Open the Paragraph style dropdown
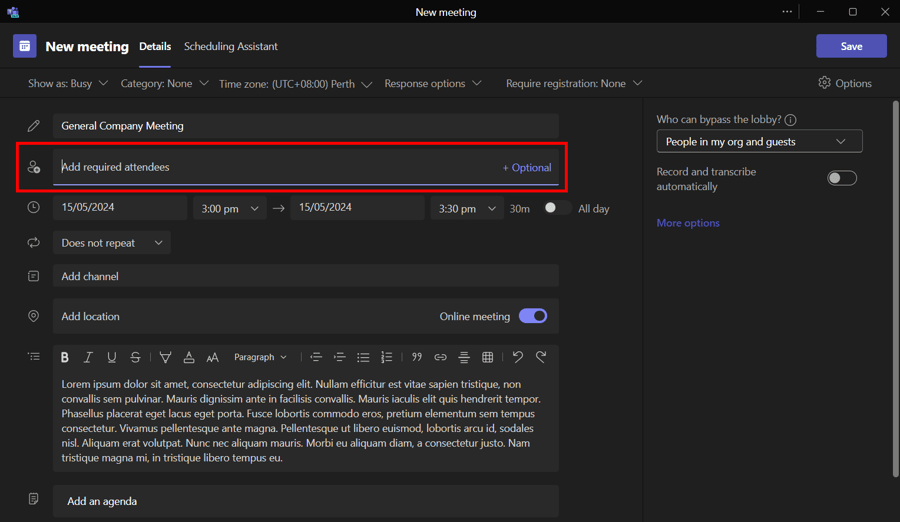Image resolution: width=900 pixels, height=522 pixels. click(261, 357)
